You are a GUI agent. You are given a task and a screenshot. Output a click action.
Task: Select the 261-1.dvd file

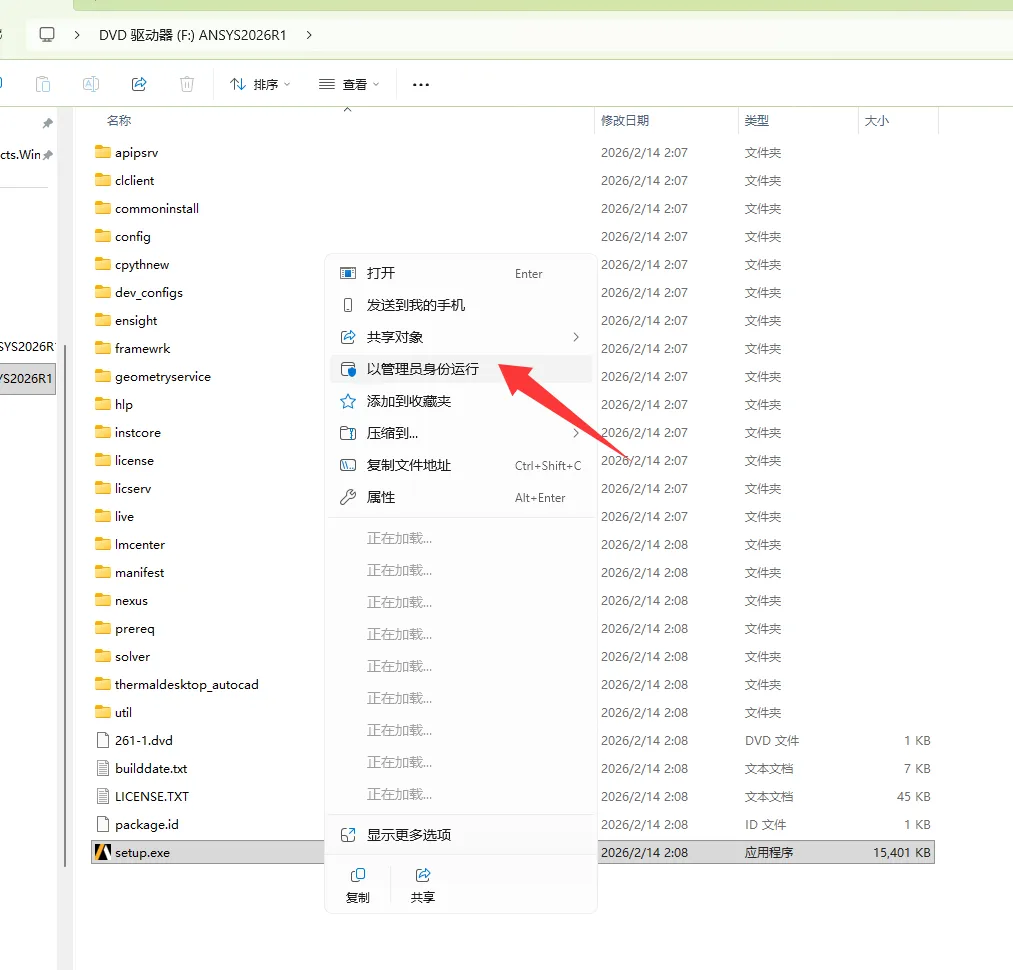pyautogui.click(x=143, y=741)
